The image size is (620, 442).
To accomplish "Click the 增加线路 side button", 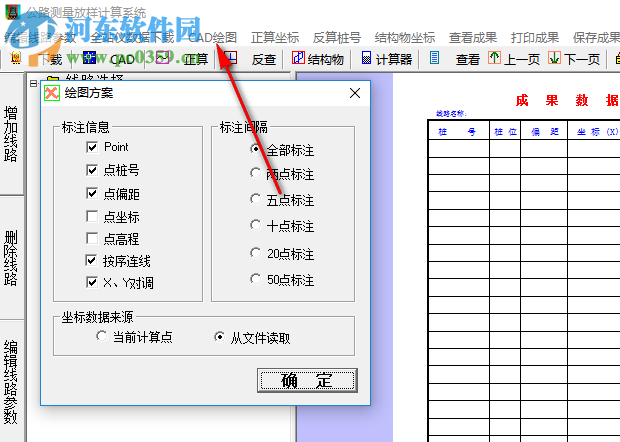I will 11,134.
